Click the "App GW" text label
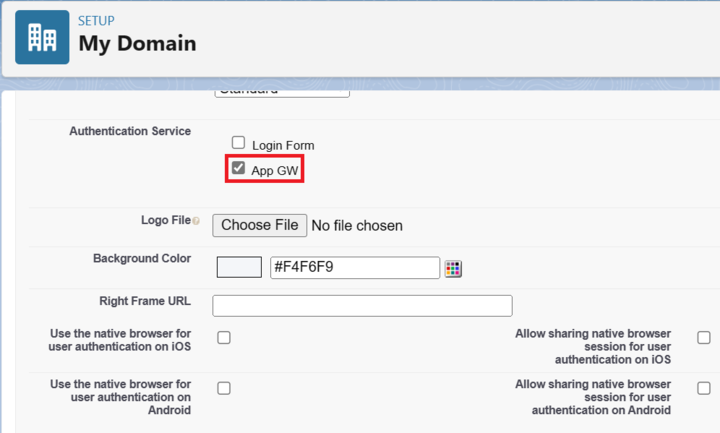The height and width of the screenshot is (433, 720). click(x=275, y=171)
